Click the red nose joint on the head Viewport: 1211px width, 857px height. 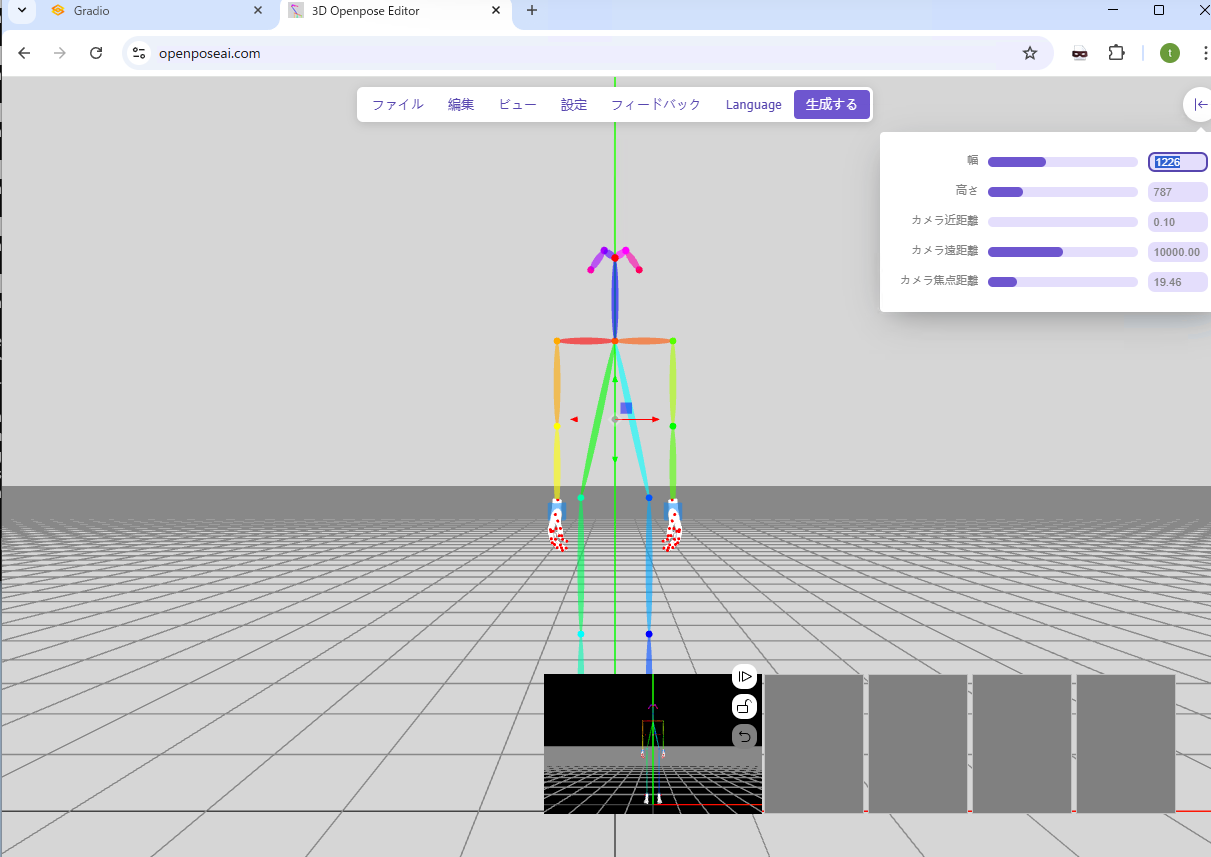click(615, 258)
